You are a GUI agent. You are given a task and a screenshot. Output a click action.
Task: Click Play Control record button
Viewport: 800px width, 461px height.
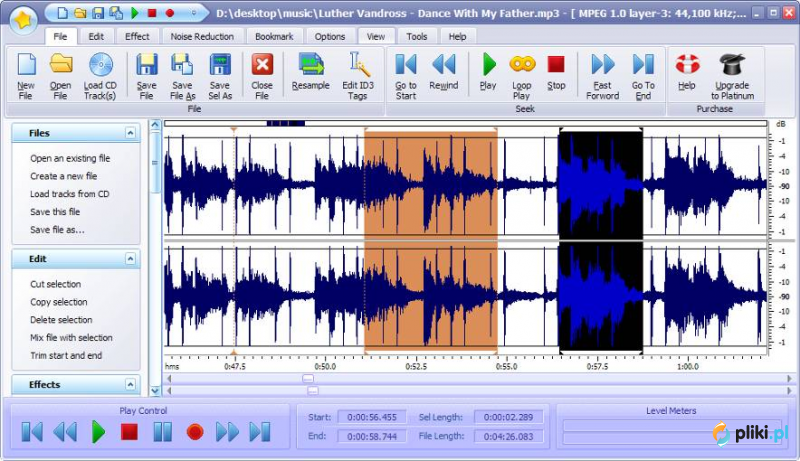[x=195, y=432]
